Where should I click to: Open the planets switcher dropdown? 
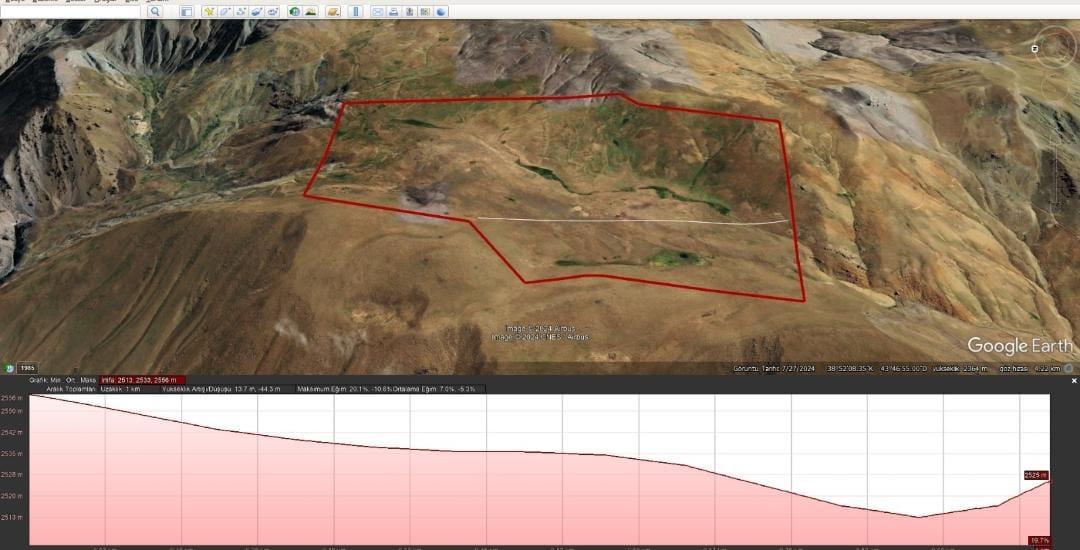pyautogui.click(x=333, y=12)
